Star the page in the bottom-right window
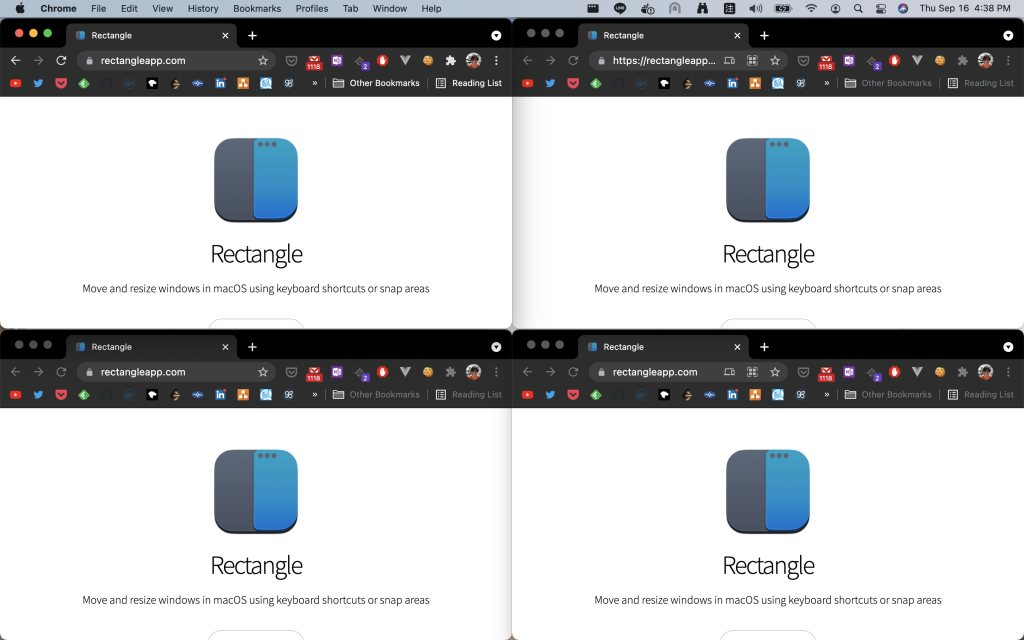Viewport: 1024px width, 640px height. coord(775,372)
